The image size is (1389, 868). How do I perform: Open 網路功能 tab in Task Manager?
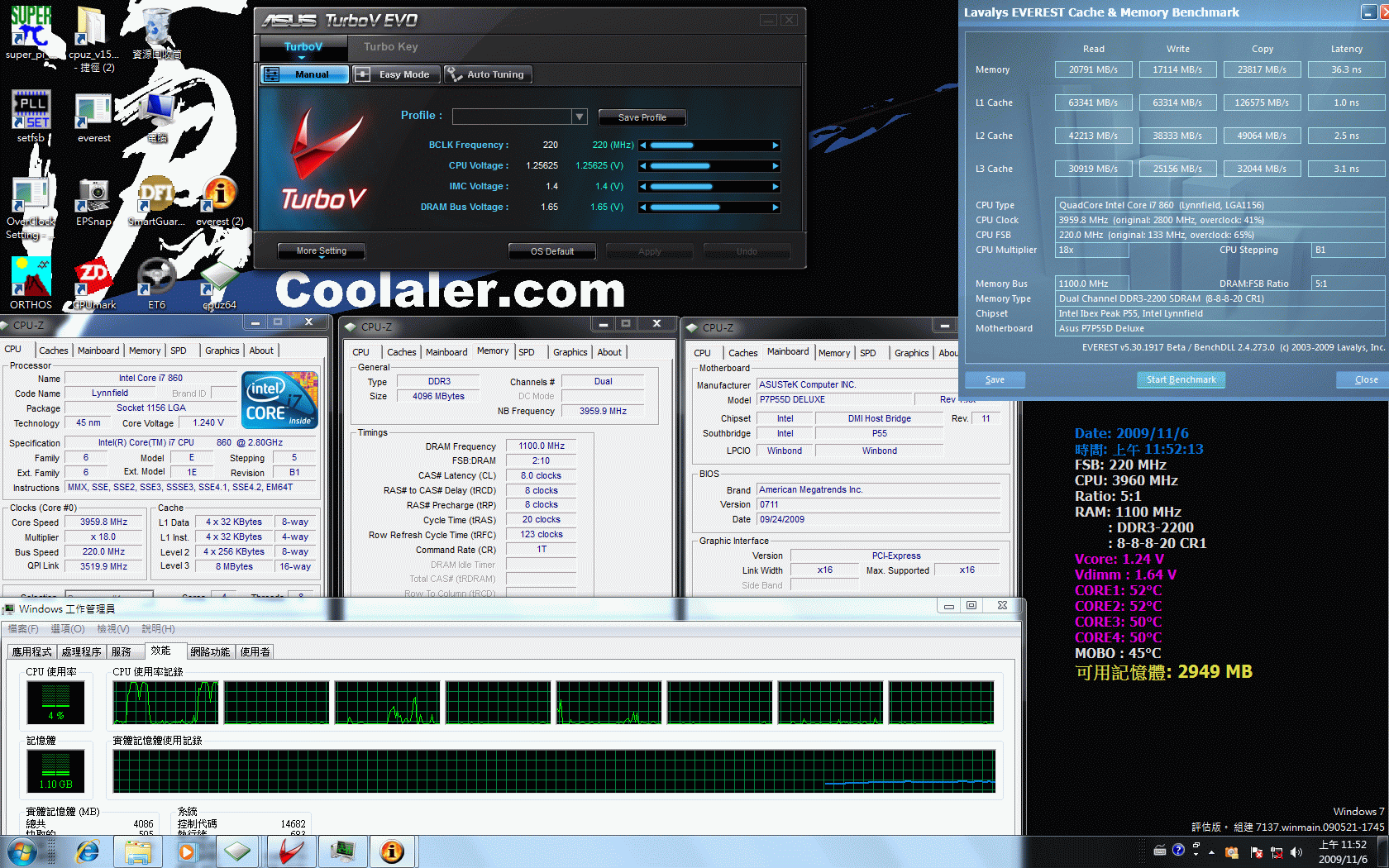click(x=210, y=651)
